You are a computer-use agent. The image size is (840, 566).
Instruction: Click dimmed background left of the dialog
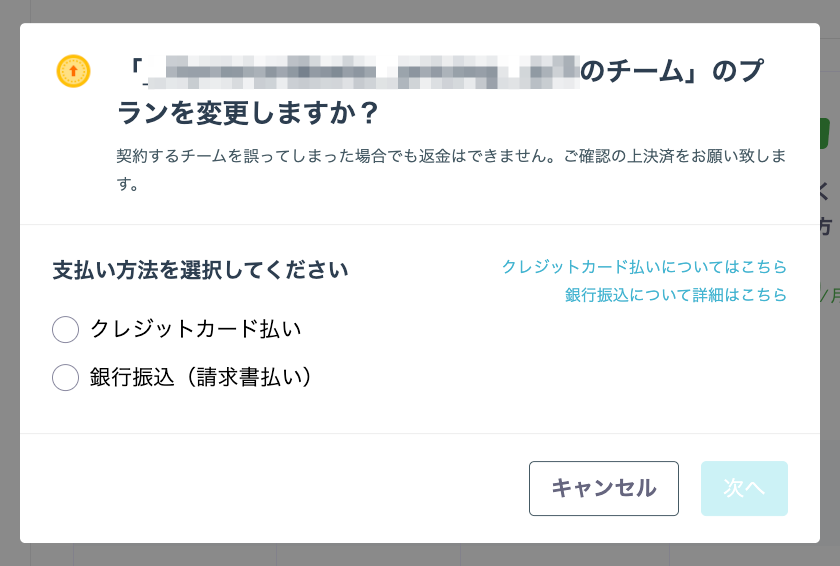coord(10,283)
